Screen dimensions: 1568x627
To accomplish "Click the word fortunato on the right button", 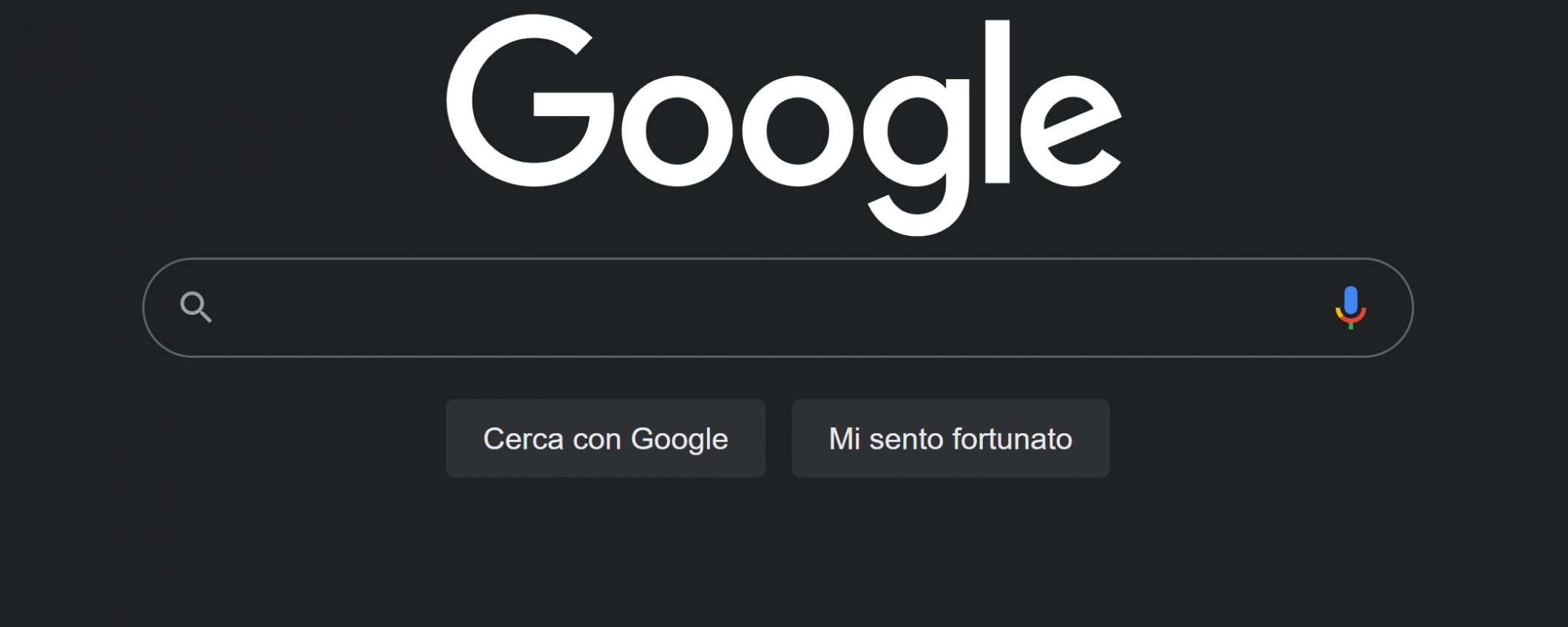I will 1011,439.
